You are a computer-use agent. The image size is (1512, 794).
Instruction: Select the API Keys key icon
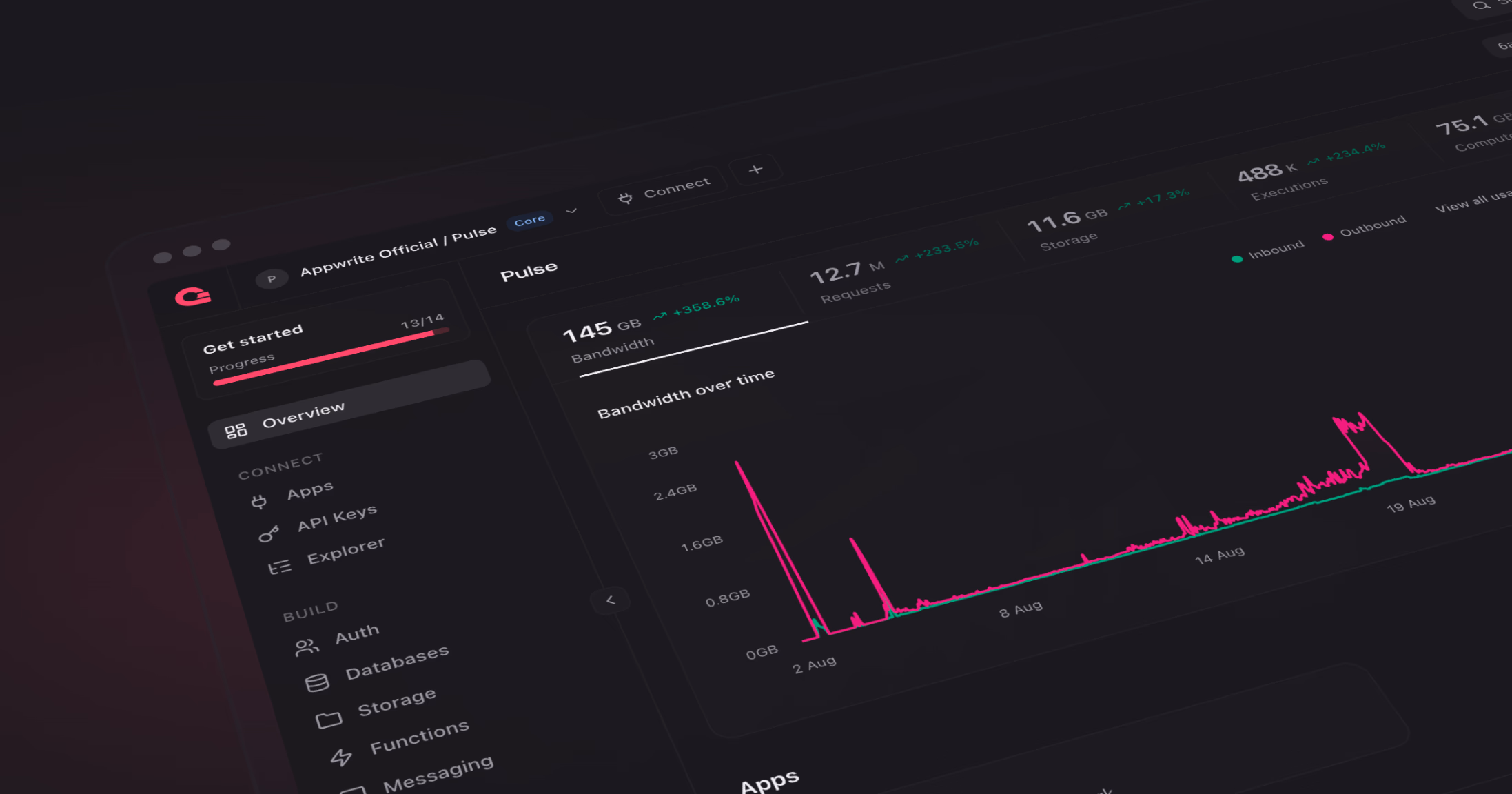click(x=269, y=533)
